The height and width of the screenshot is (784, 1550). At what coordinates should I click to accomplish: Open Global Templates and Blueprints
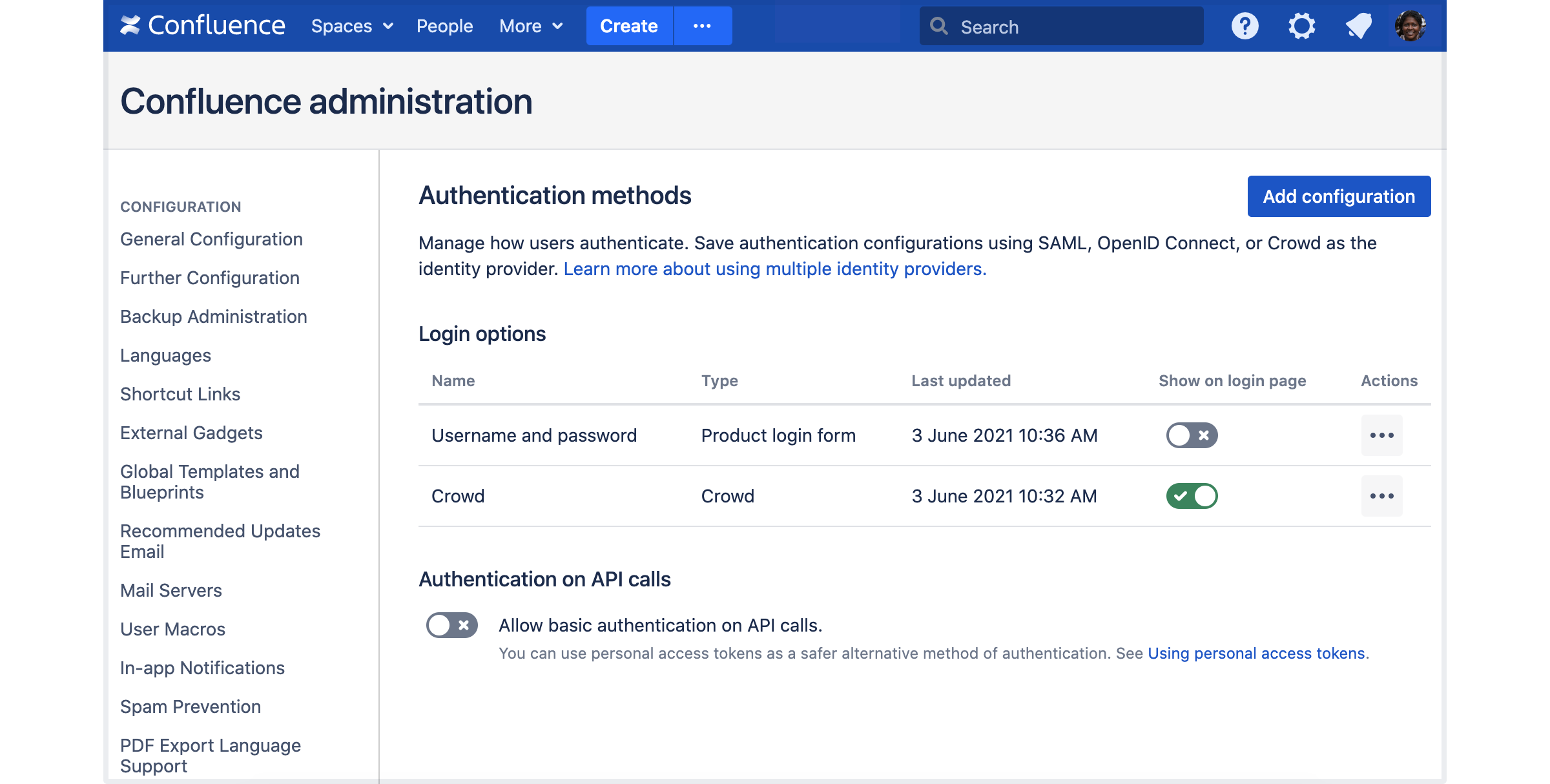tap(210, 482)
